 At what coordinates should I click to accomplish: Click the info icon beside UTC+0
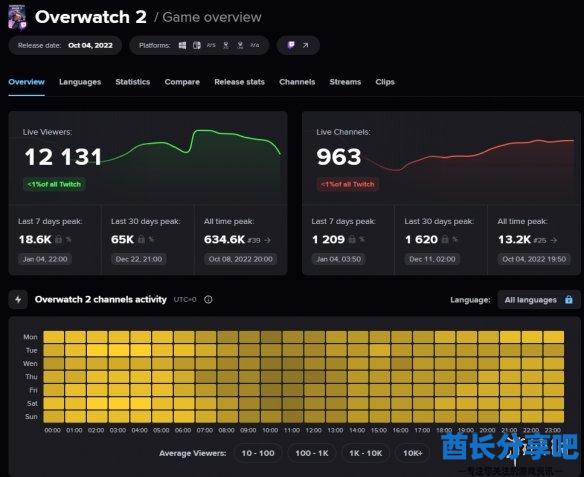[x=208, y=299]
